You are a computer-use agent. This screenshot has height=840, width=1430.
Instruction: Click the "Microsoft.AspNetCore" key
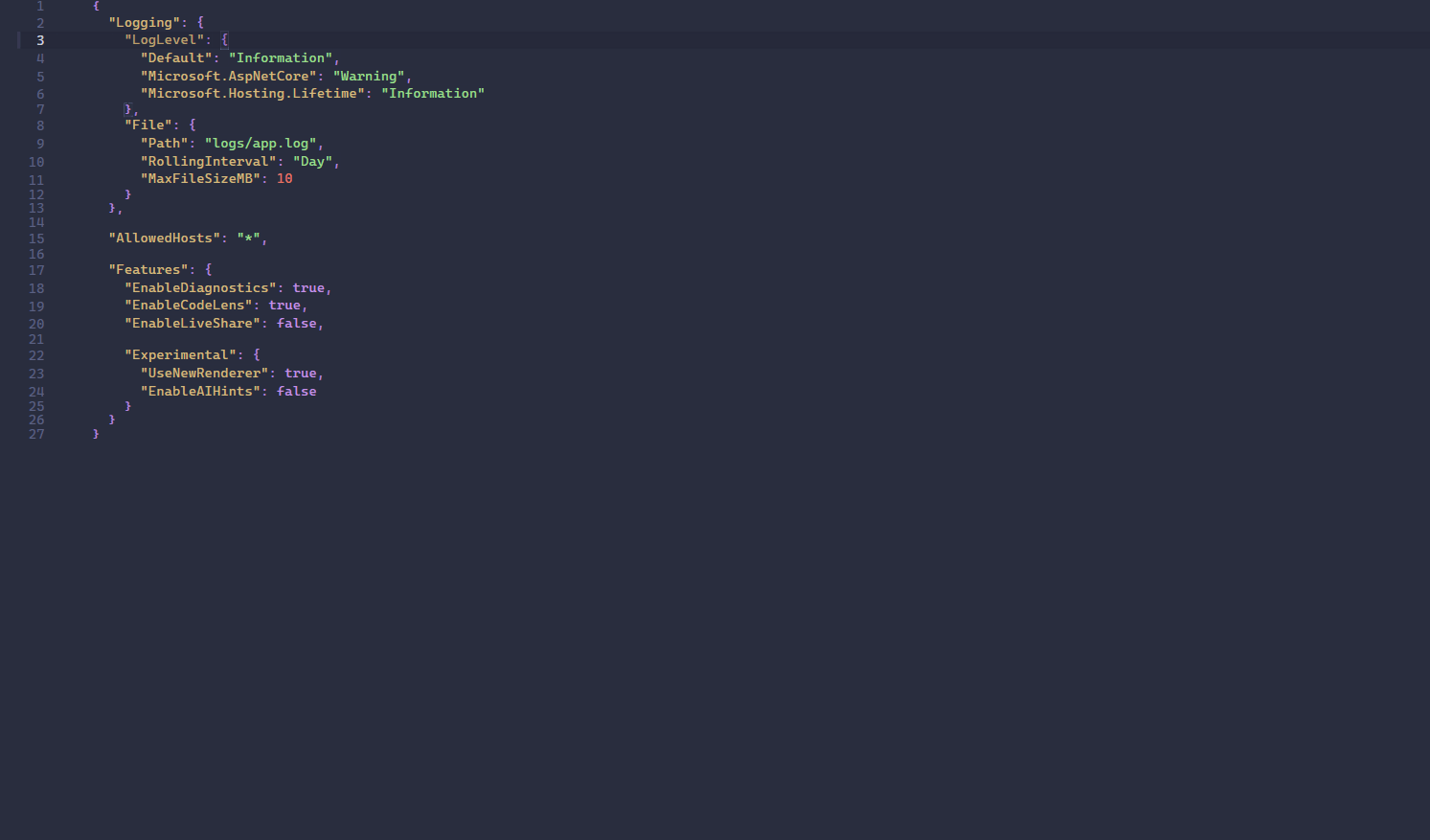(x=229, y=76)
